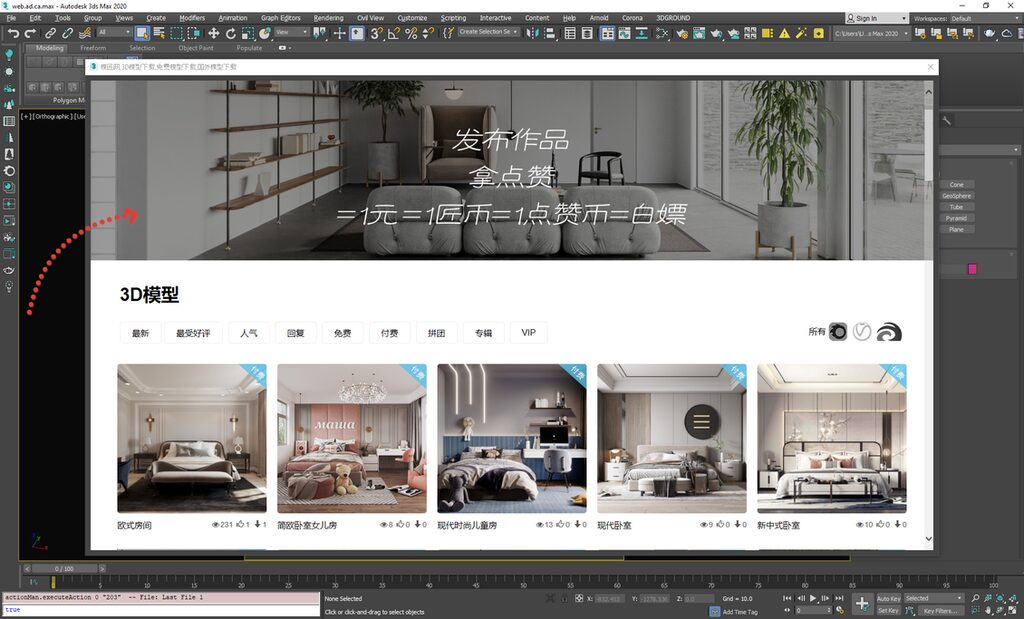Select the 最新 filter button
Screen dimensions: 1024x619
[140, 333]
